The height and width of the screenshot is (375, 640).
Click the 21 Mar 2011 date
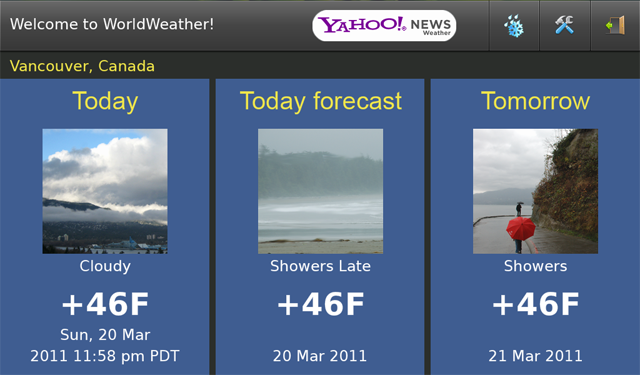pos(536,356)
